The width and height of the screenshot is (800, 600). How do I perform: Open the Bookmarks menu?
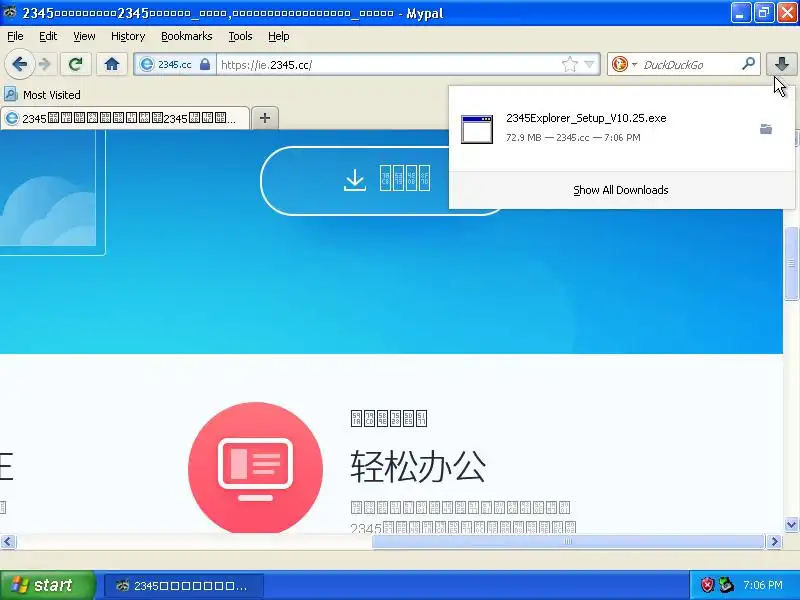pyautogui.click(x=187, y=36)
